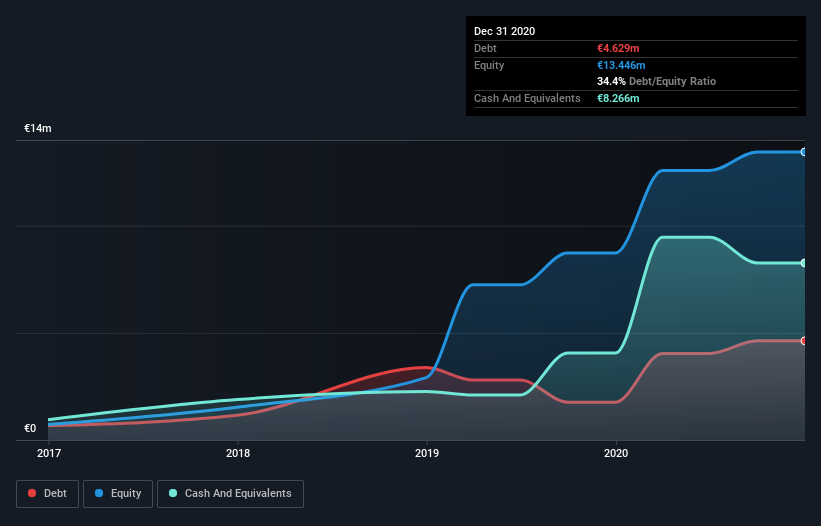
Task: Click the 2020 x-axis label
Action: (x=616, y=453)
